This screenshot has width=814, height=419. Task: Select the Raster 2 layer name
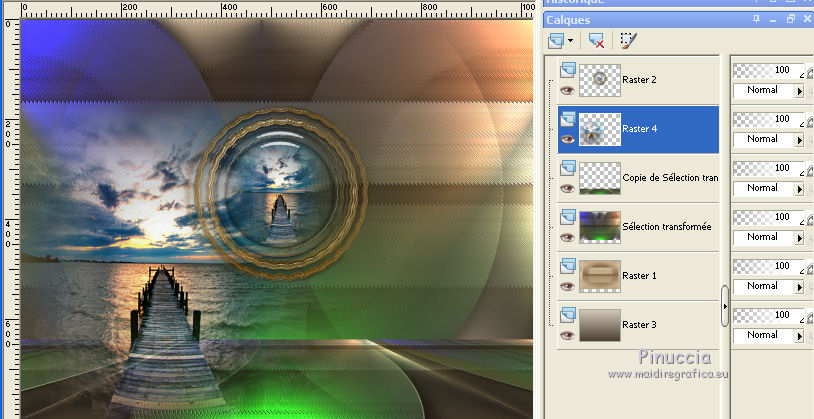[x=639, y=79]
